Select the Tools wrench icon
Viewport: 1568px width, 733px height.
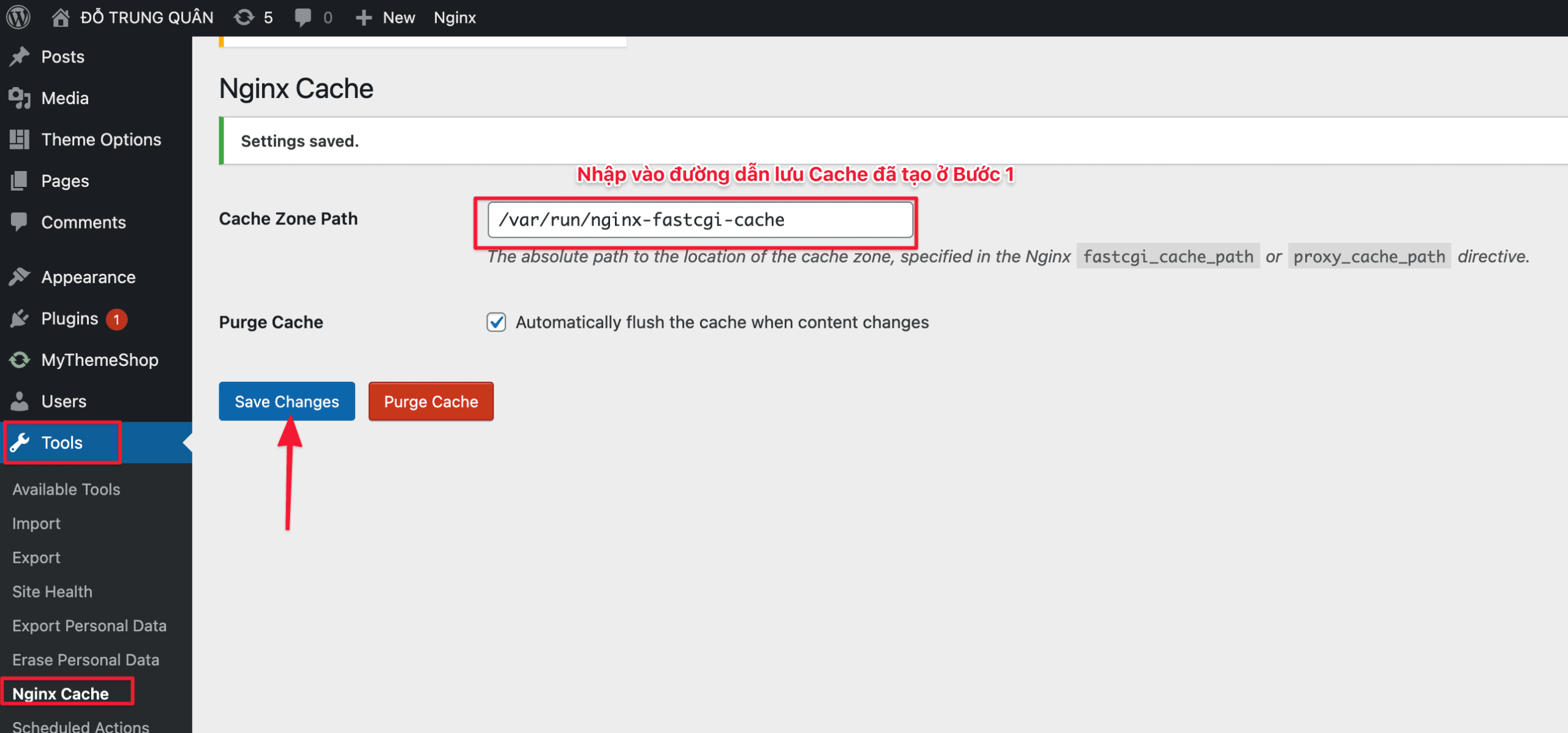point(20,442)
